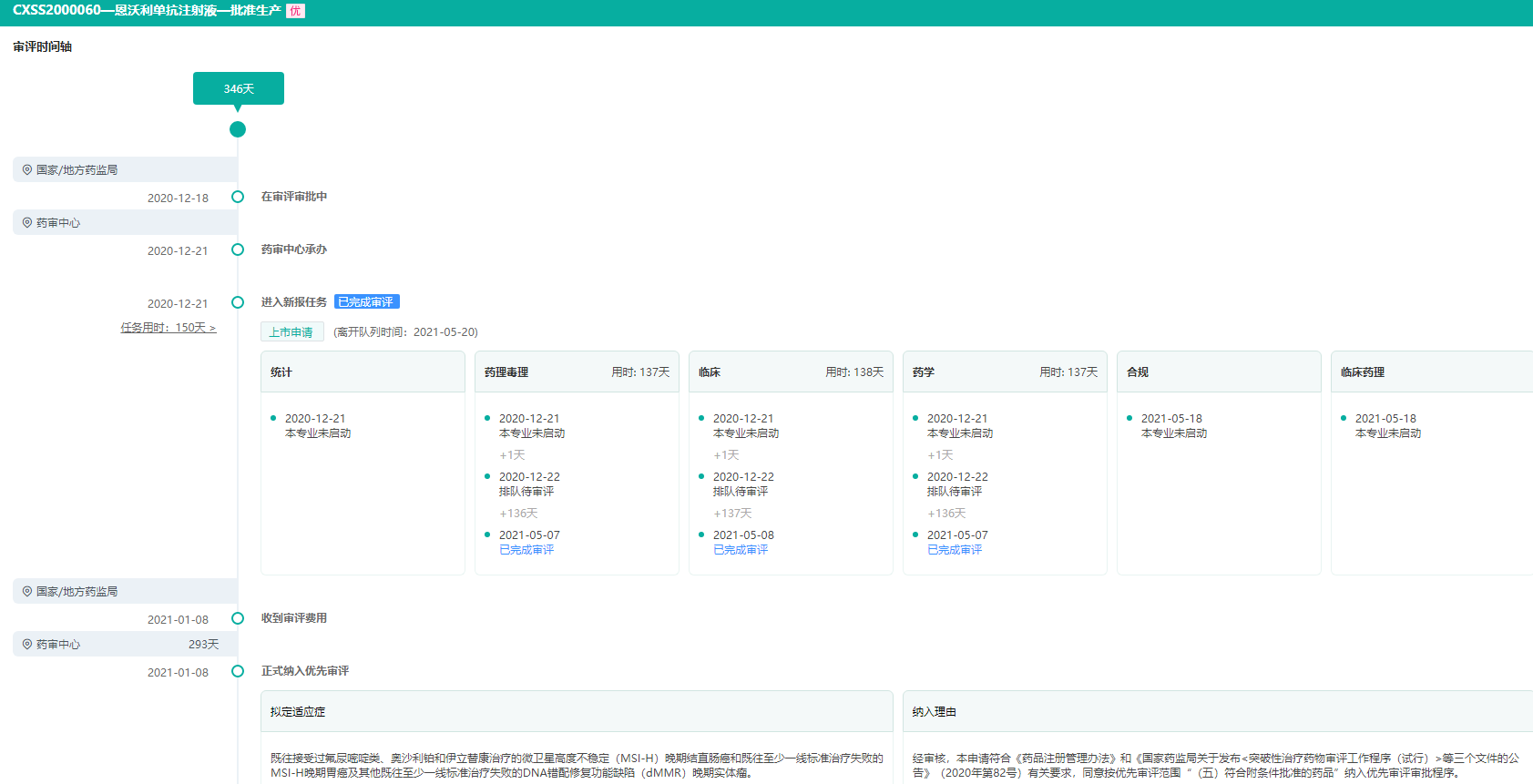Select the circle marker for 药审中心承办
Viewport: 1533px width, 784px height.
click(x=238, y=249)
